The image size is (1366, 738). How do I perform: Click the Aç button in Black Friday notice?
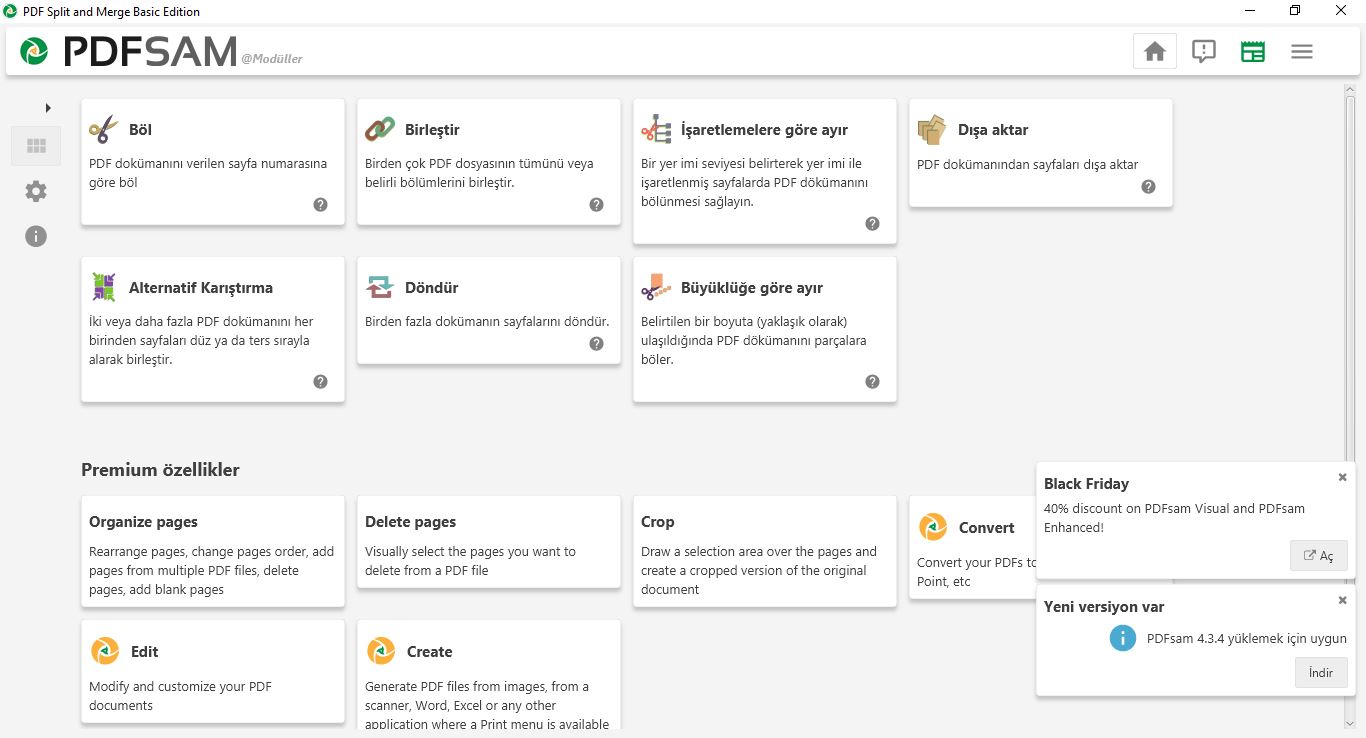(x=1319, y=556)
